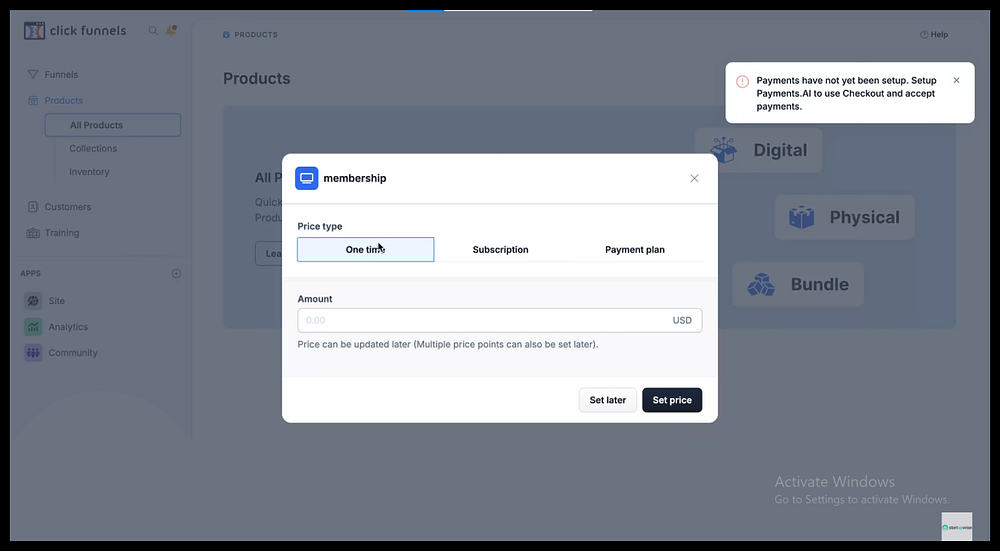Click the Customers icon in sidebar
Screen dimensions: 1000x551
tap(33, 207)
